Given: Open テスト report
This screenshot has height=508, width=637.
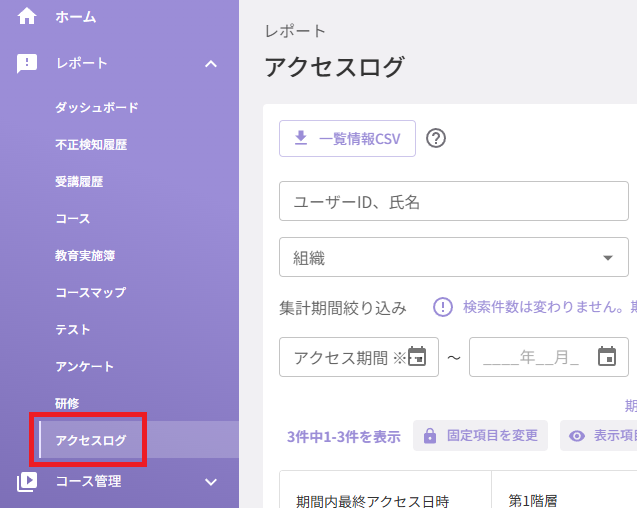Looking at the screenshot, I should [x=73, y=330].
